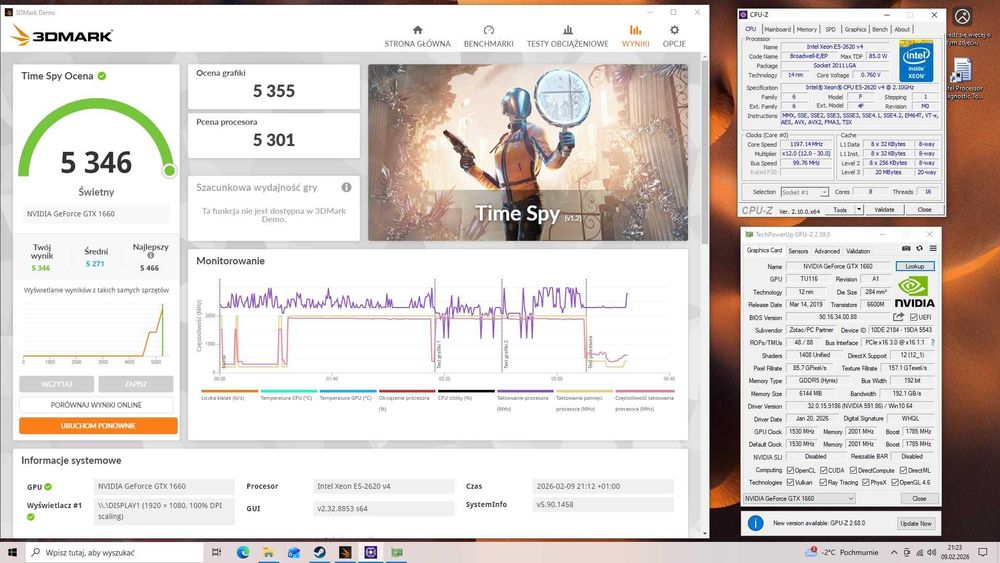Click the orange Liczba klatek legend swatch
Image resolution: width=1000 pixels, height=563 pixels.
coord(230,391)
